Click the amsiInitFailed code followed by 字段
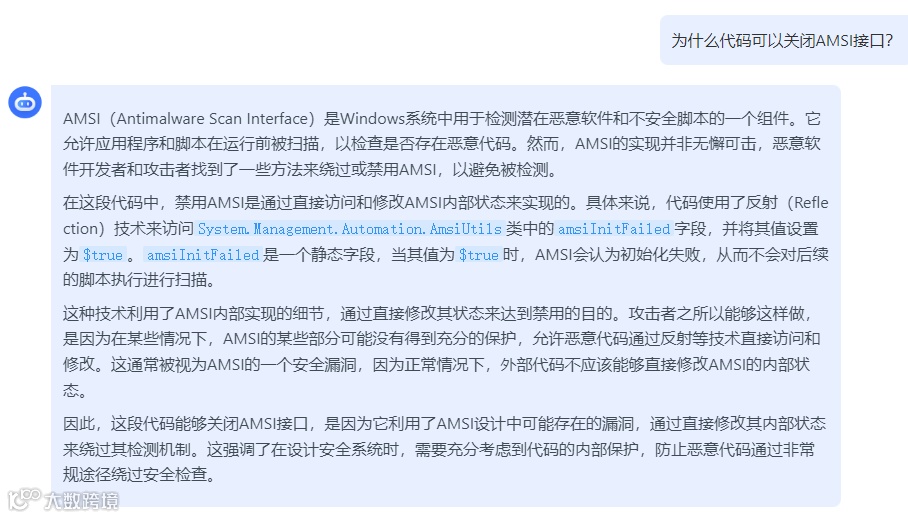 613,229
